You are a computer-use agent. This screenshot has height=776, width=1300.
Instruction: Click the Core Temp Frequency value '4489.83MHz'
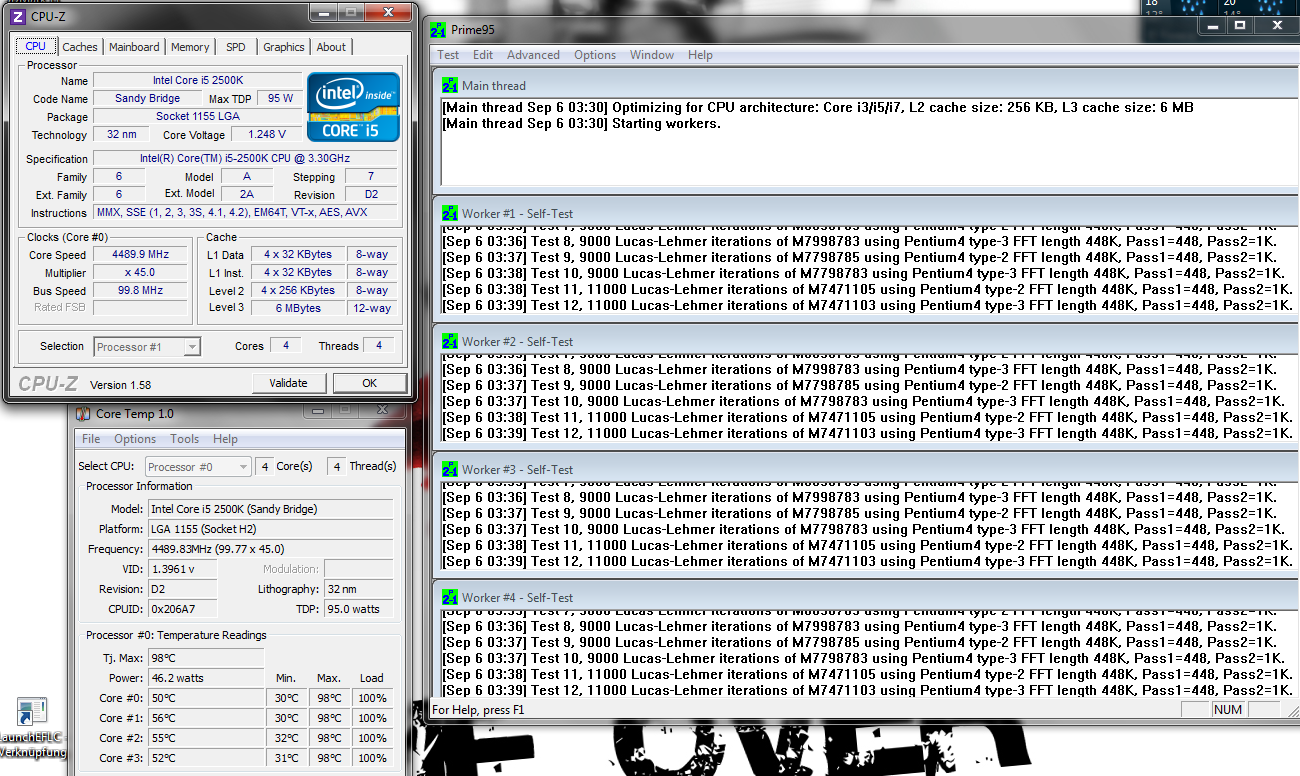click(x=273, y=549)
